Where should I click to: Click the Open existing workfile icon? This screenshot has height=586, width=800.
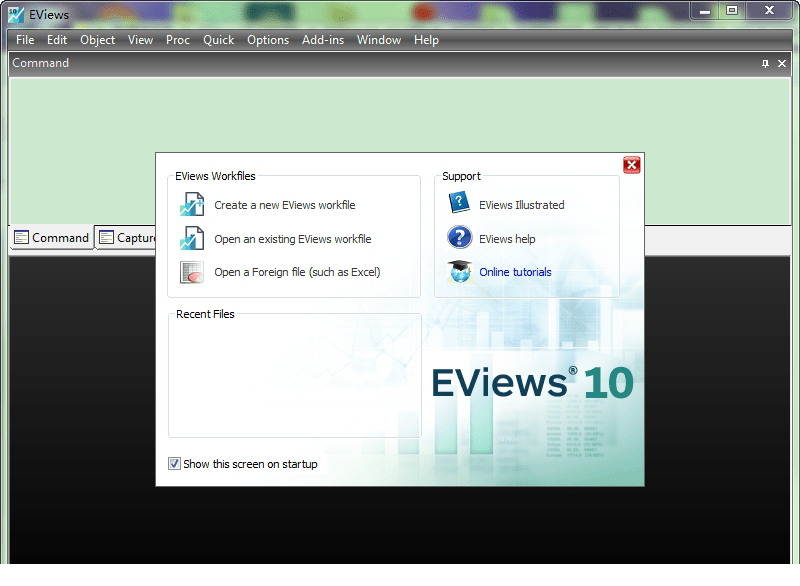[192, 238]
